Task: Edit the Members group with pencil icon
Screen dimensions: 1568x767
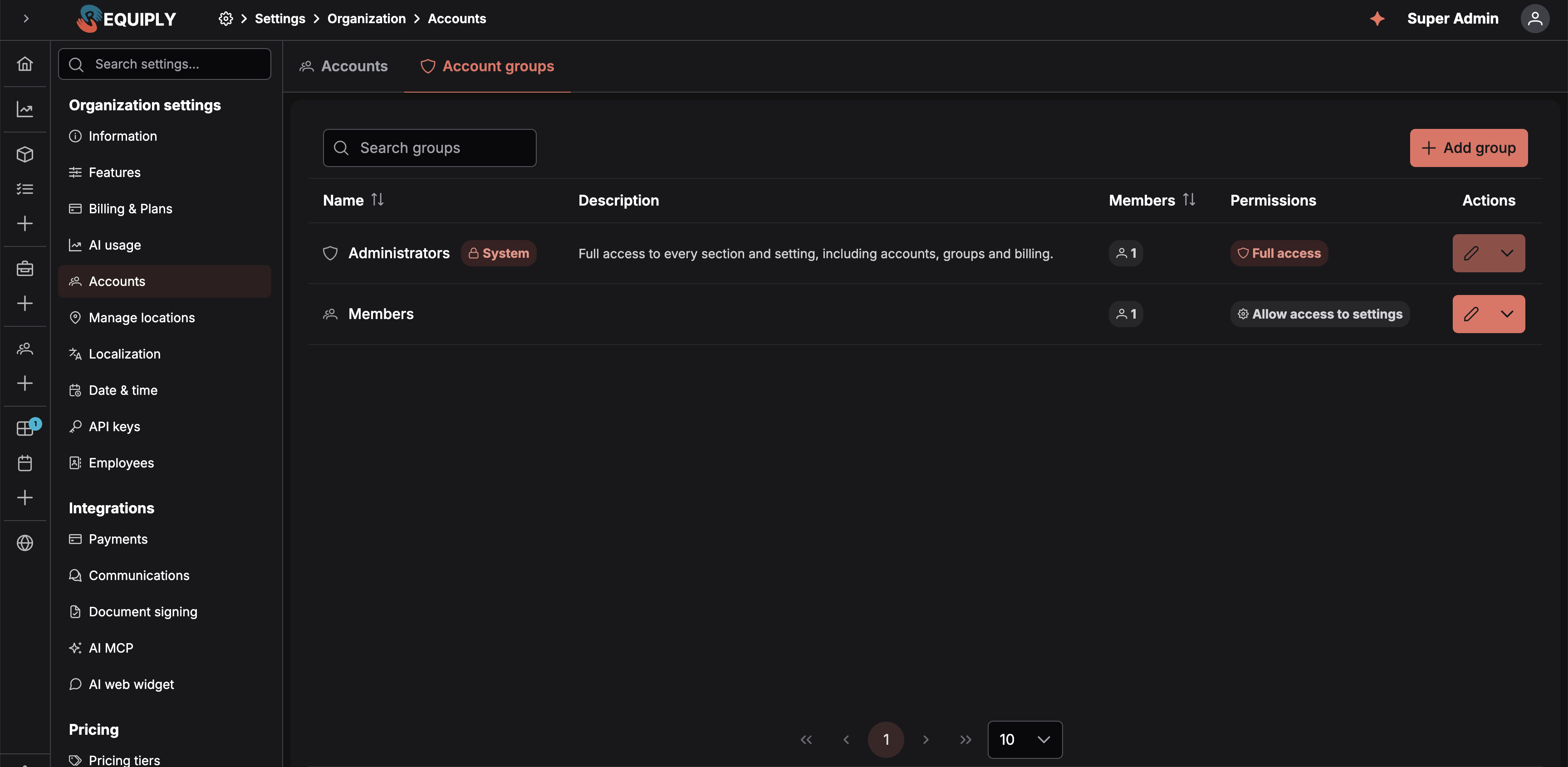Action: tap(1470, 314)
